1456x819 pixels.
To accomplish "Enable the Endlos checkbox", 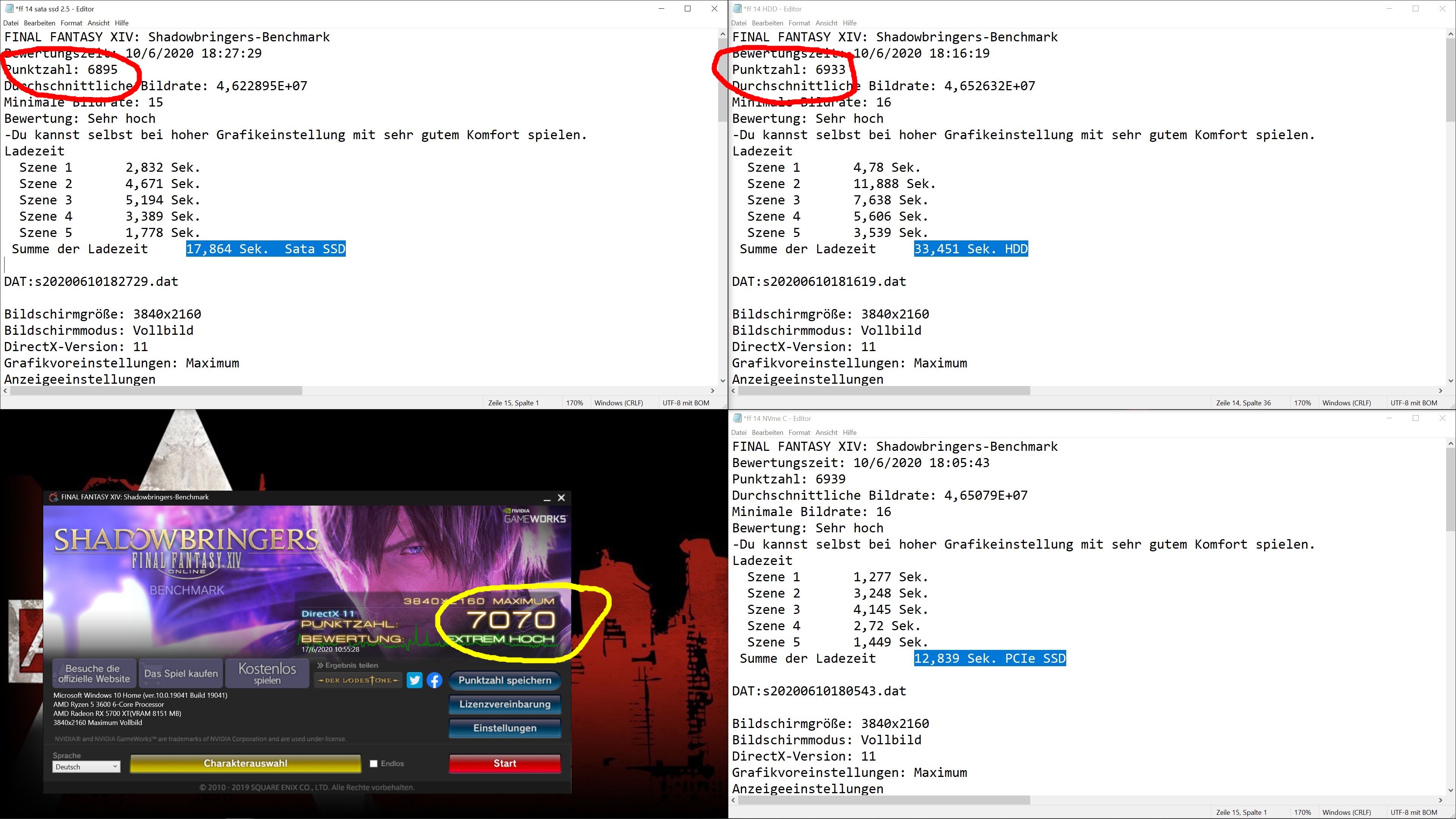I will 373,764.
